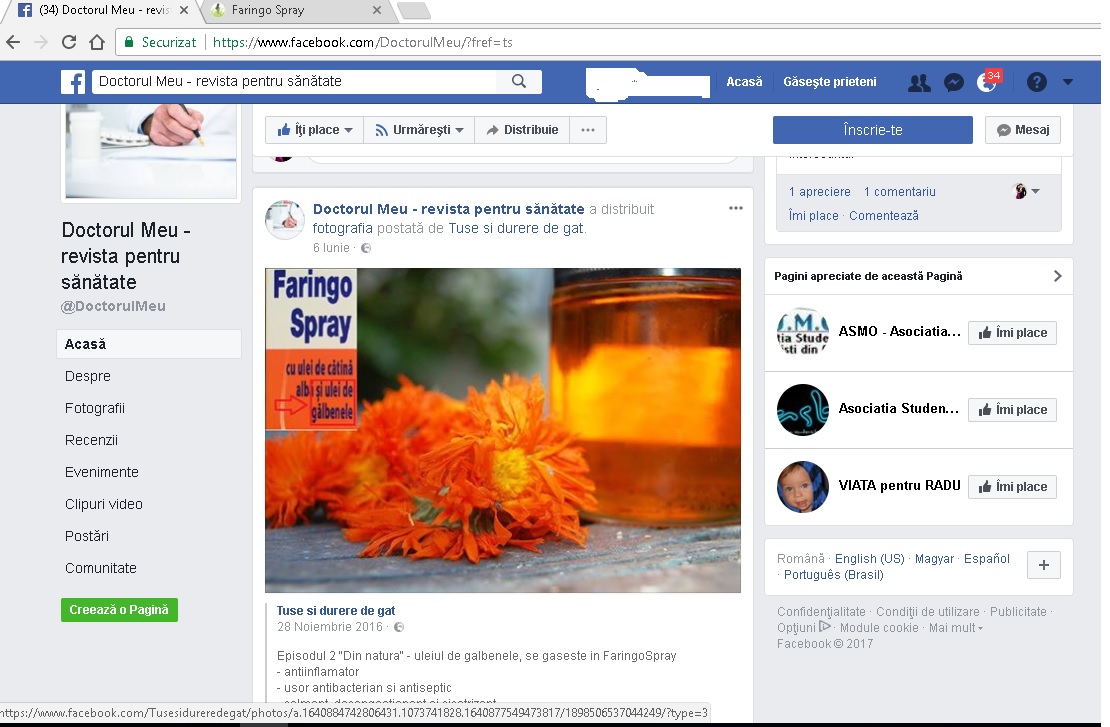Click the green secure padlock icon

tap(129, 42)
